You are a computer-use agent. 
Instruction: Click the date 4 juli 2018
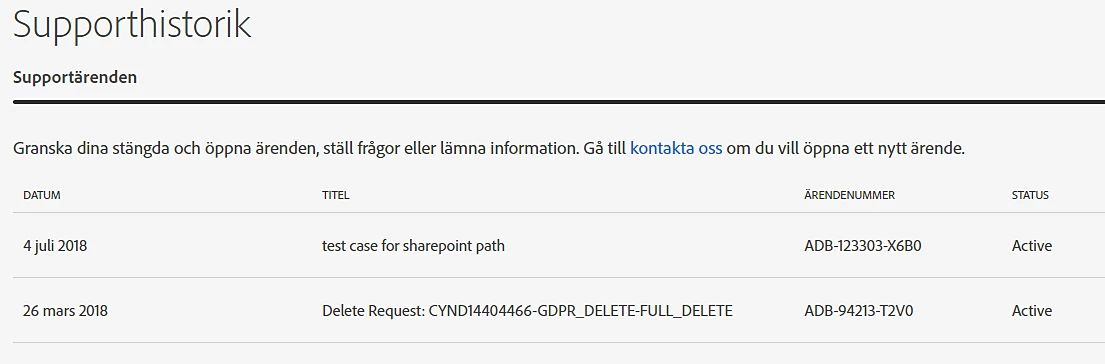55,246
